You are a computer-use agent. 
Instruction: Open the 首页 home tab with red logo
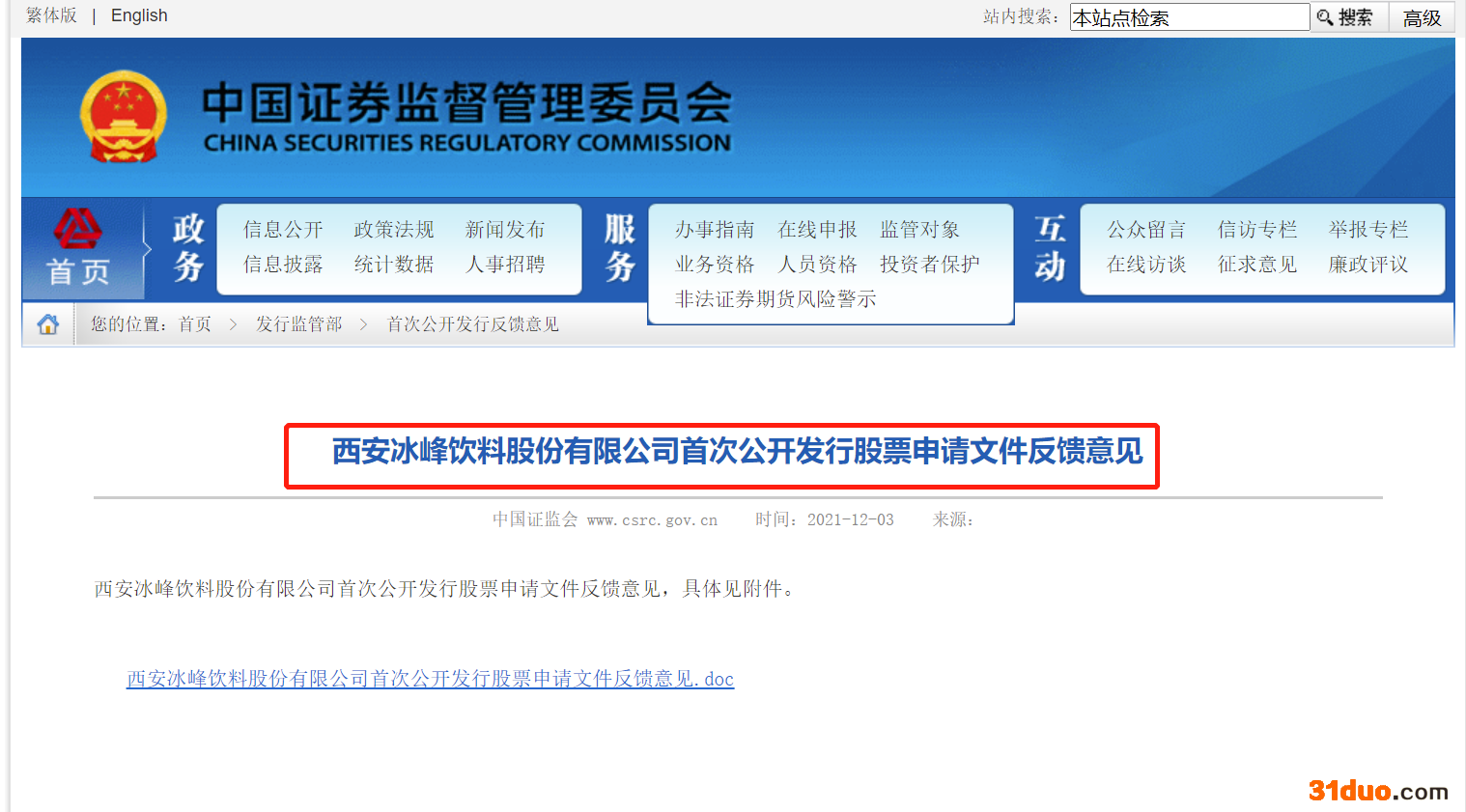(79, 250)
